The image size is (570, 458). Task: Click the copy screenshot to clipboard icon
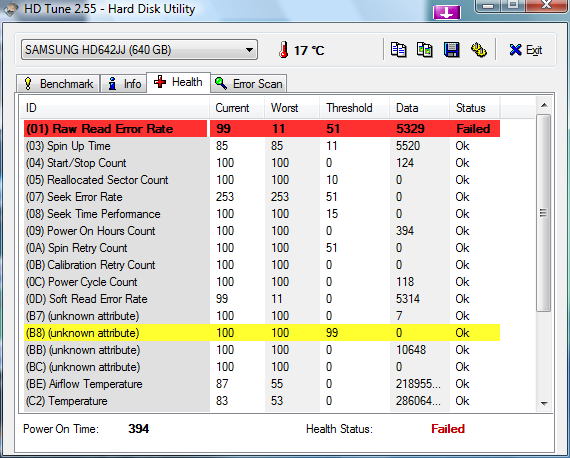425,50
